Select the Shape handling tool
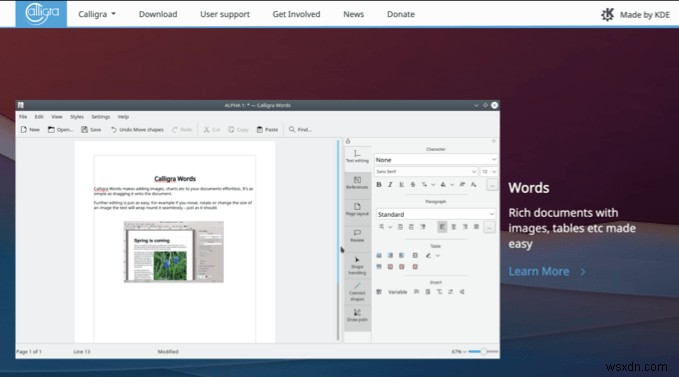The image size is (679, 377). click(x=357, y=266)
